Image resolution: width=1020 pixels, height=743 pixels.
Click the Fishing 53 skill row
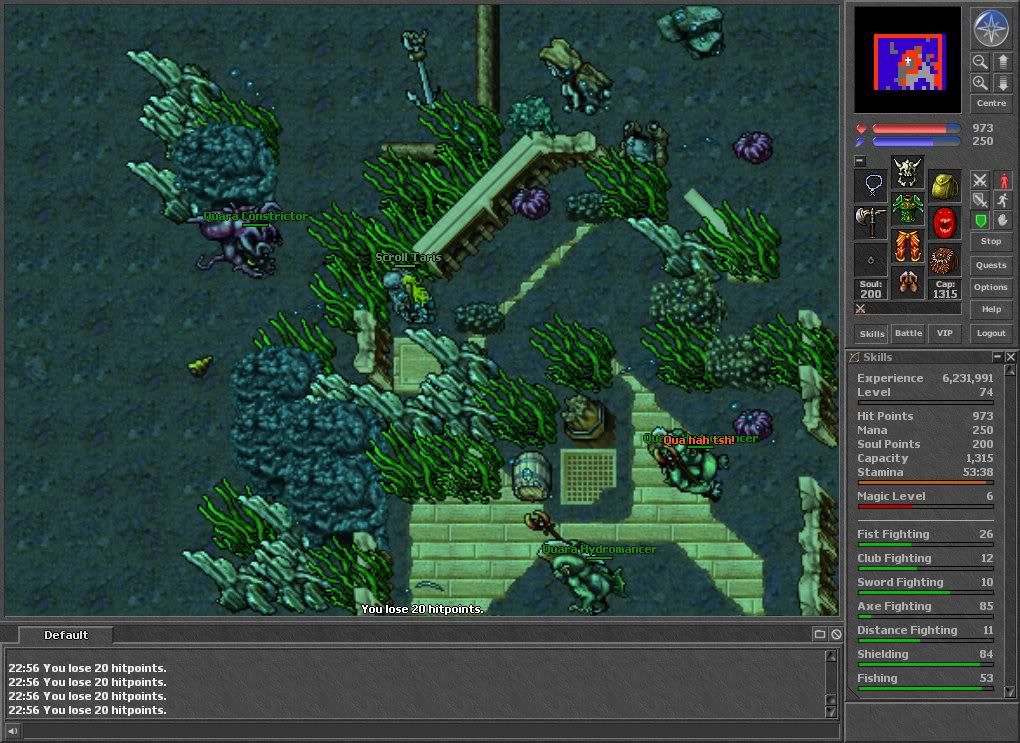click(x=925, y=679)
